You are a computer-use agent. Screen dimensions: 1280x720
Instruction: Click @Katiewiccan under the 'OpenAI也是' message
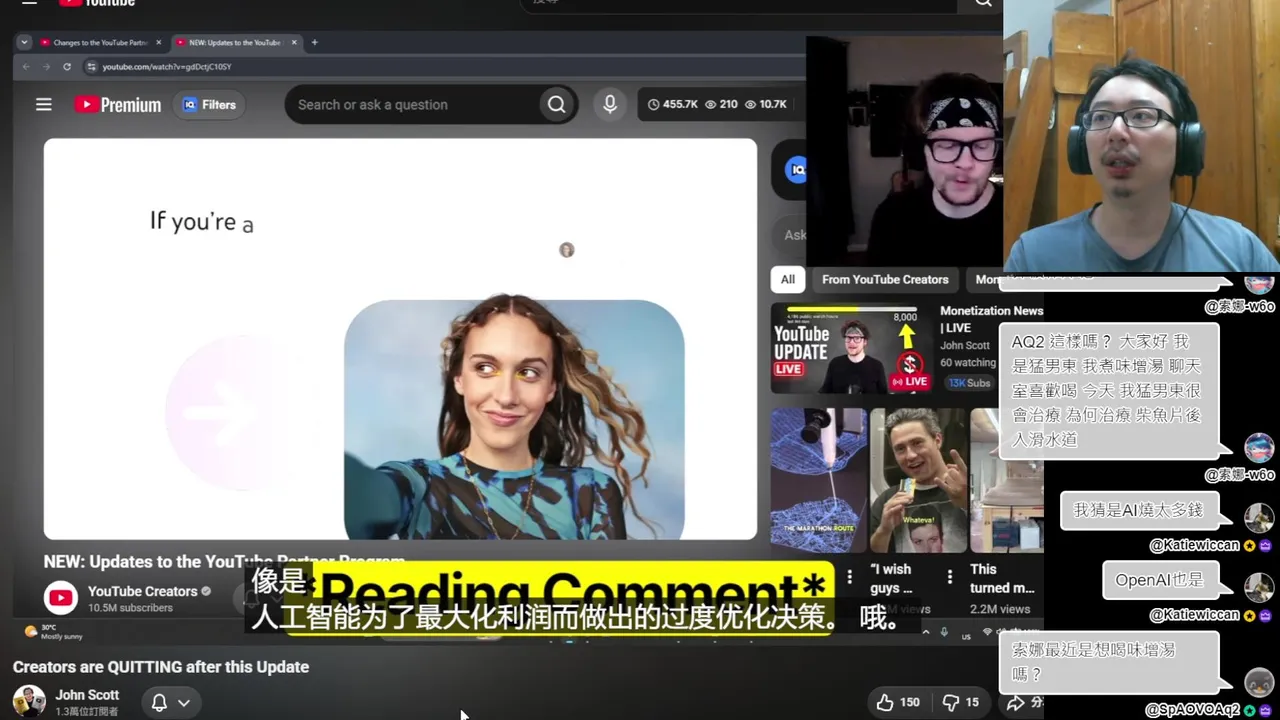pos(1194,615)
